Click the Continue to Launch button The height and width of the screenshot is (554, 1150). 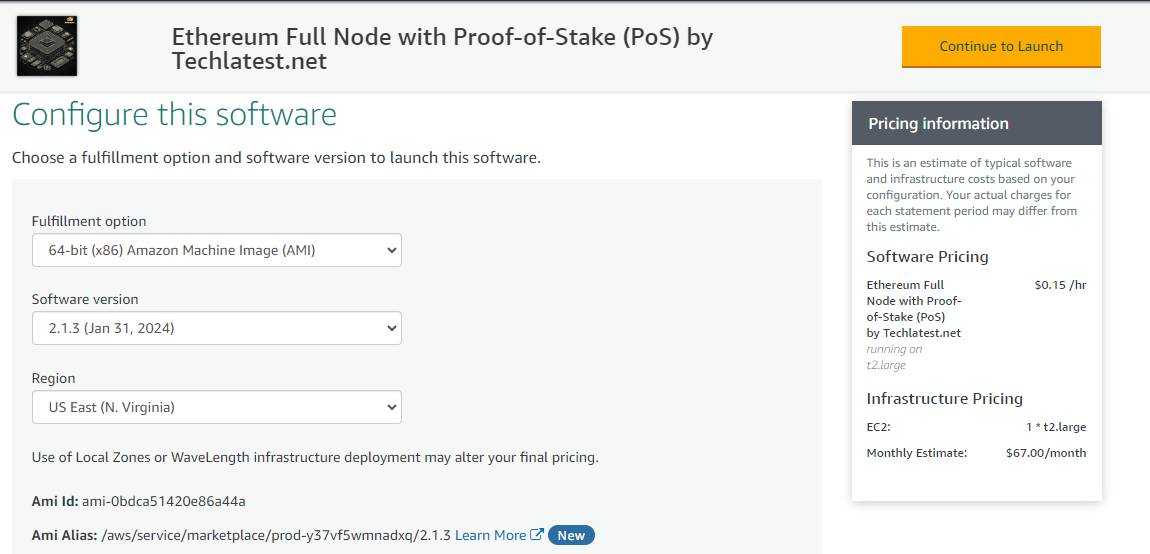coord(1001,46)
